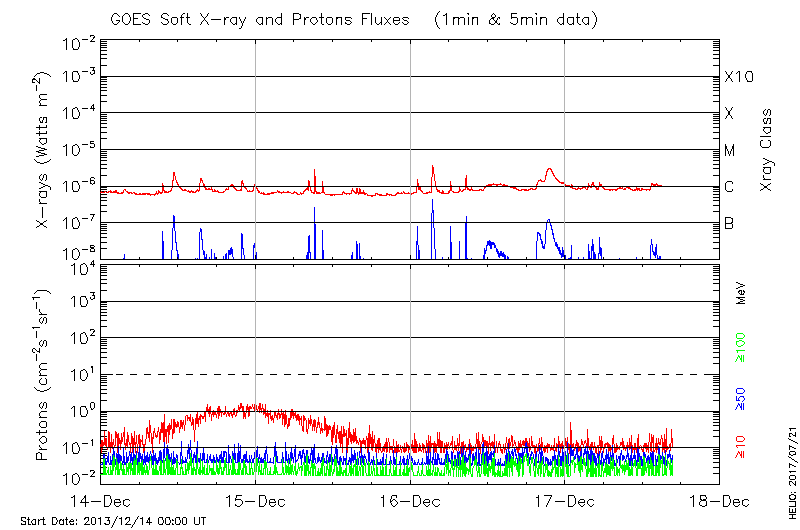Click the 'M' X-ray class label
The image size is (800, 530).
730,151
